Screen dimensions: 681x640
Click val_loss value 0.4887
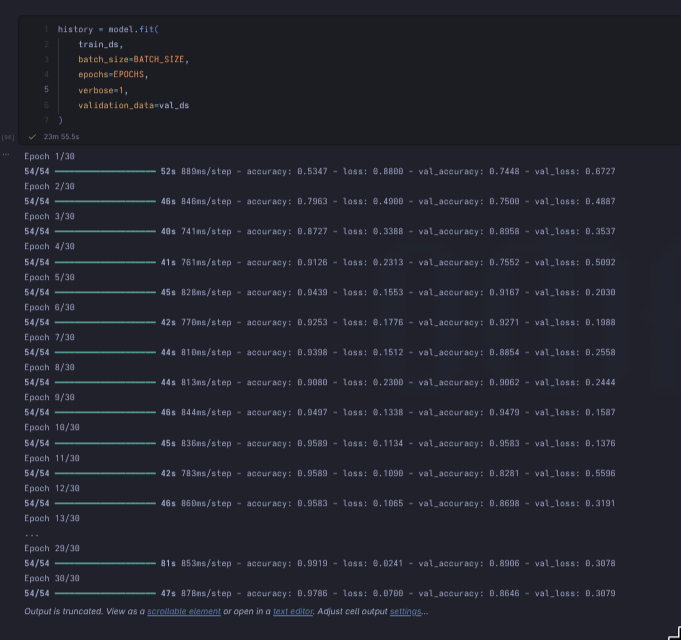pyautogui.click(x=600, y=201)
